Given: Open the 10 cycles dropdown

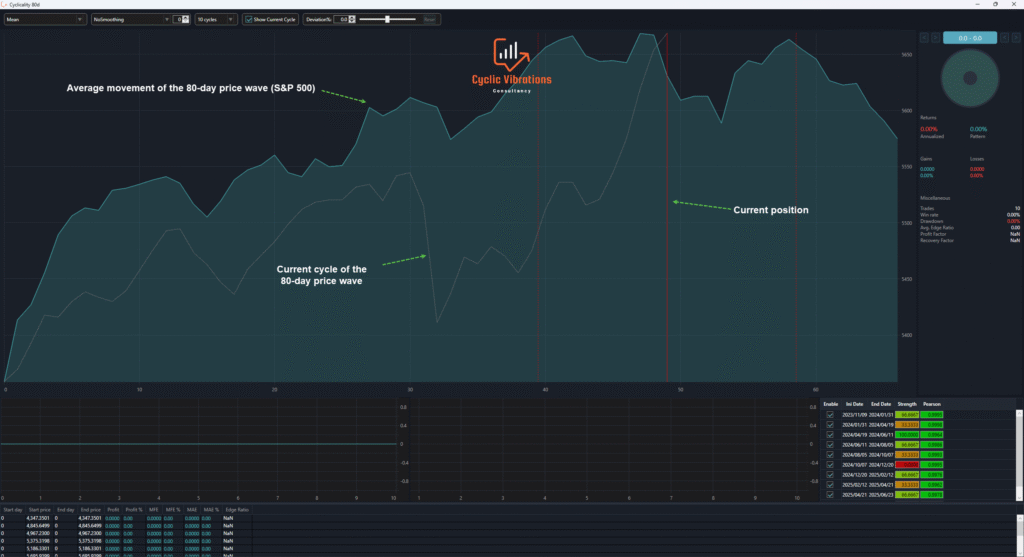Looking at the screenshot, I should 214,19.
